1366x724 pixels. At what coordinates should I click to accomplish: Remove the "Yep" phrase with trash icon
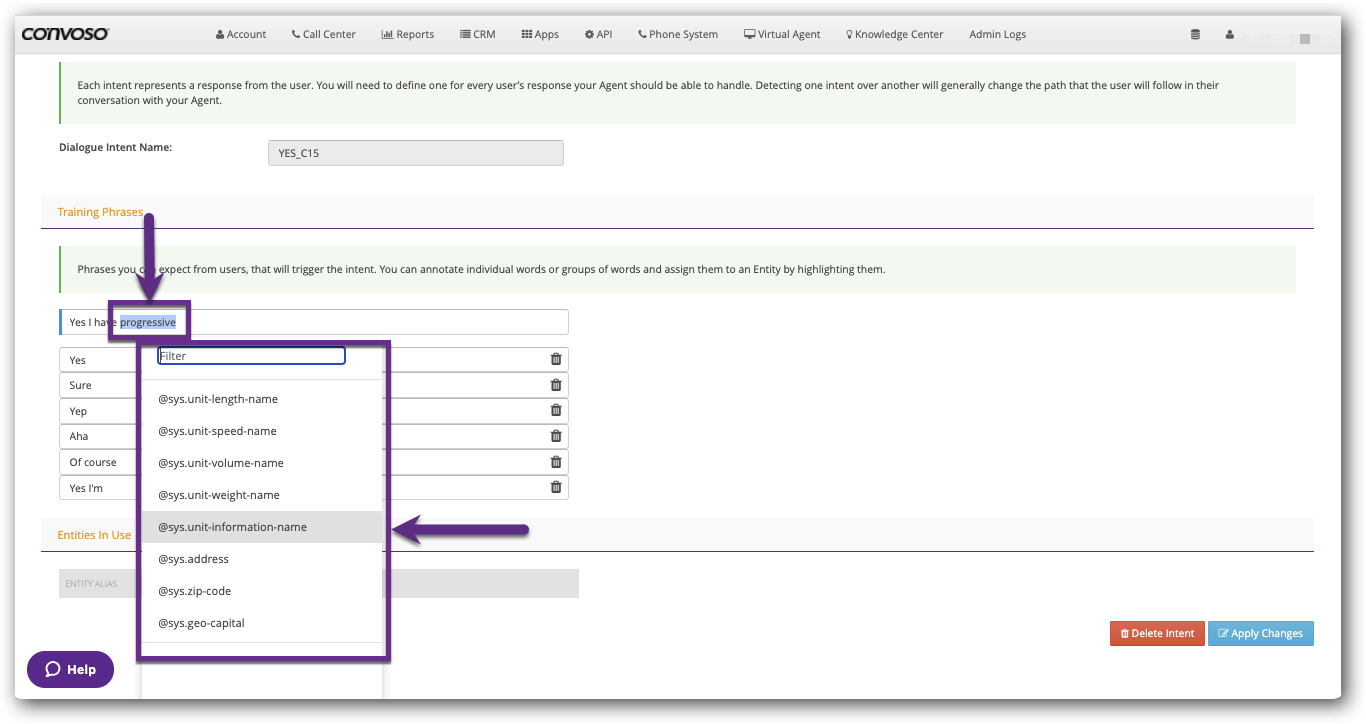click(x=556, y=410)
